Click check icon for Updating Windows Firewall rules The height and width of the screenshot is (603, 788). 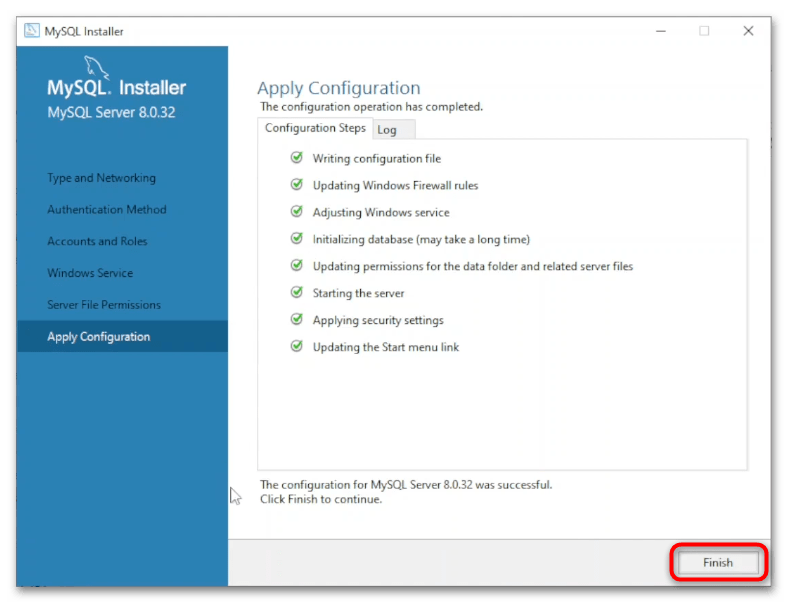(297, 184)
